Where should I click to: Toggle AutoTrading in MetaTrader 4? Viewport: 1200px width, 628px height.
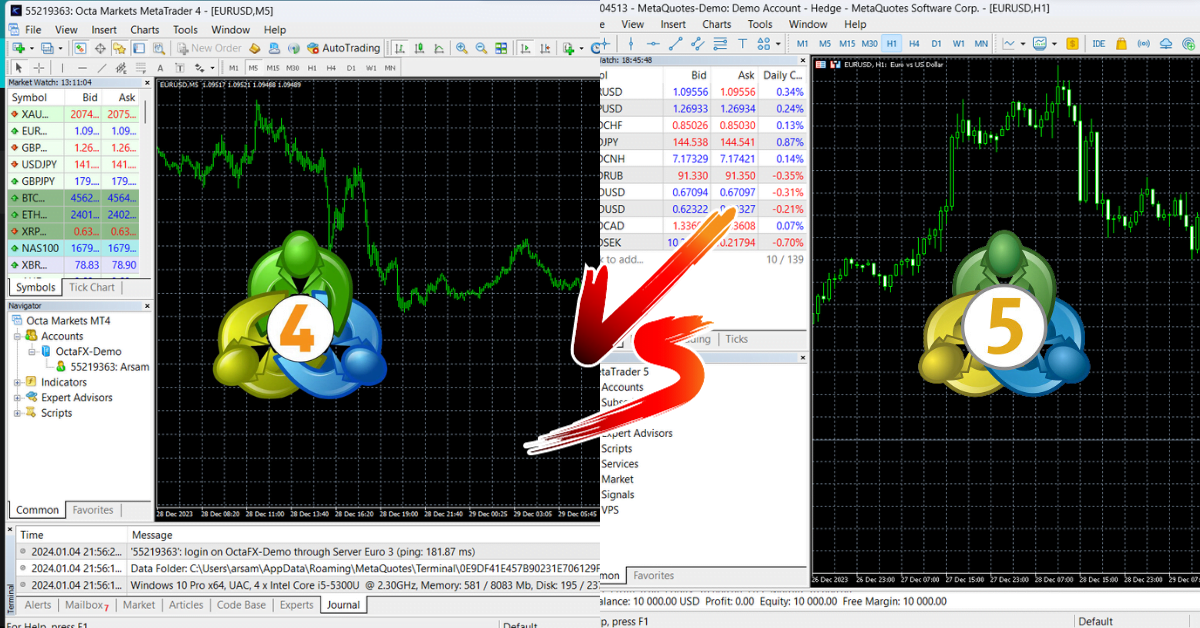(343, 48)
